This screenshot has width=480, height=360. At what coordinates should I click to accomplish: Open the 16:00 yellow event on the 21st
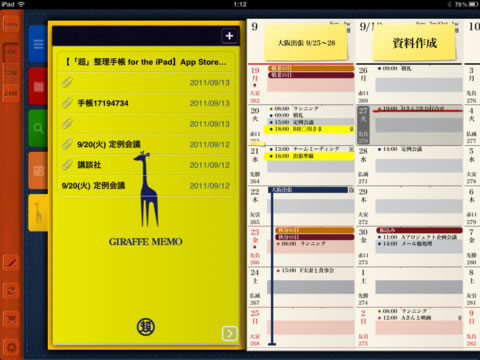[310, 156]
